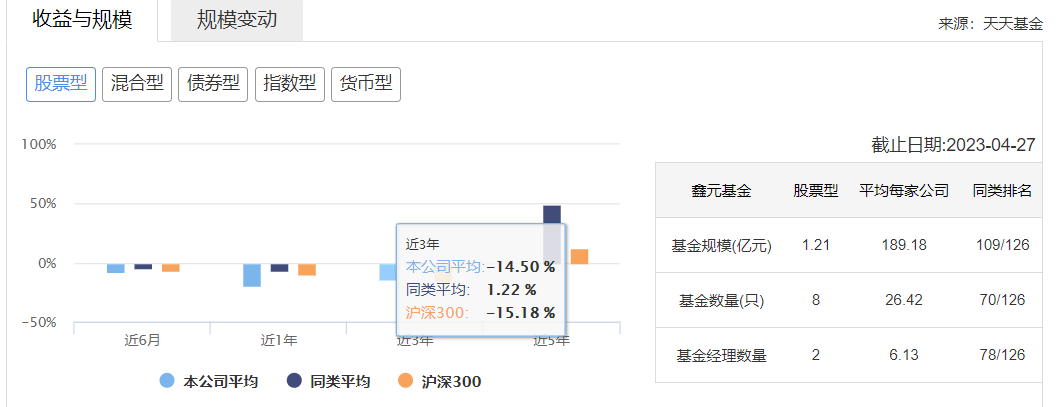Select the 收益与规模 tab
Image resolution: width=1057 pixels, height=407 pixels.
pos(82,20)
